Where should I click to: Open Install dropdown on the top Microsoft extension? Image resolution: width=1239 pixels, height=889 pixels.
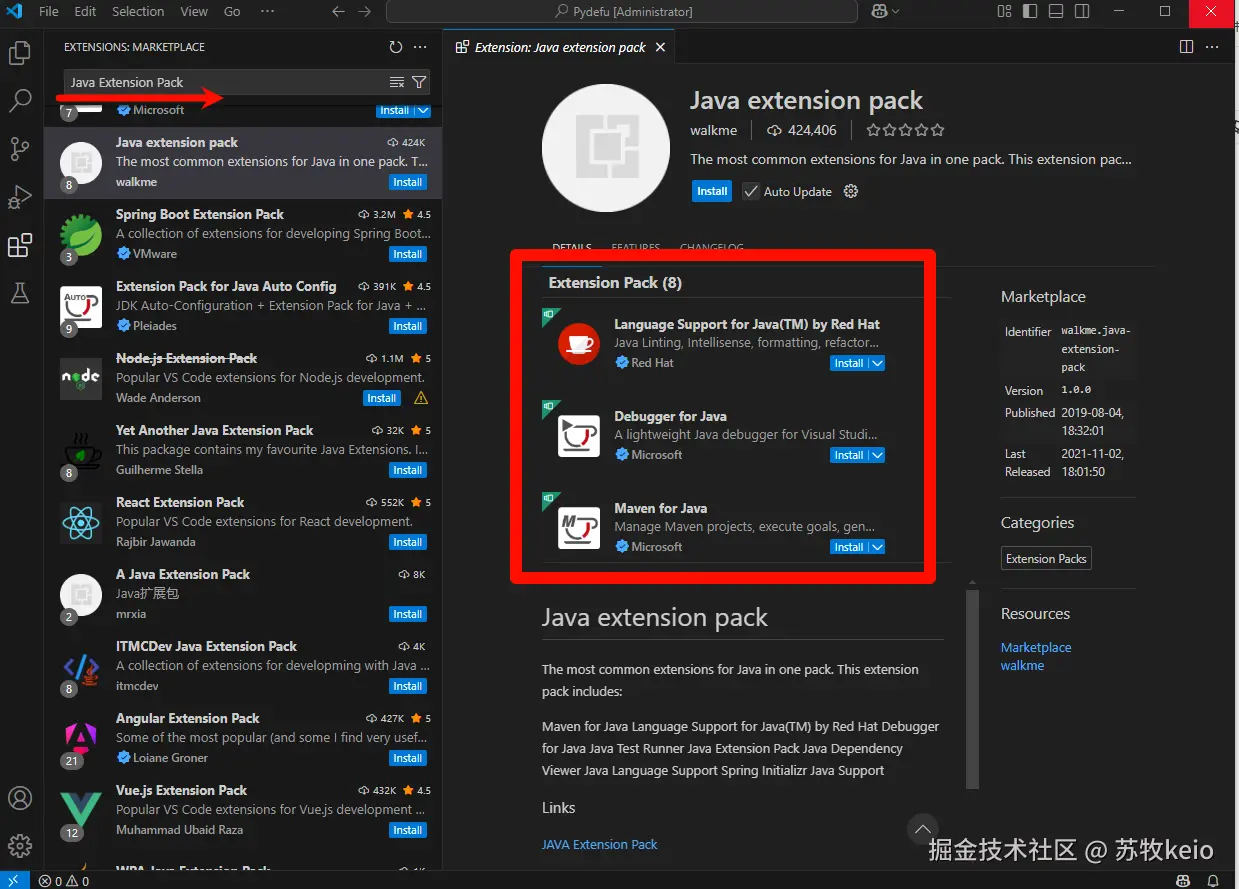pos(423,110)
